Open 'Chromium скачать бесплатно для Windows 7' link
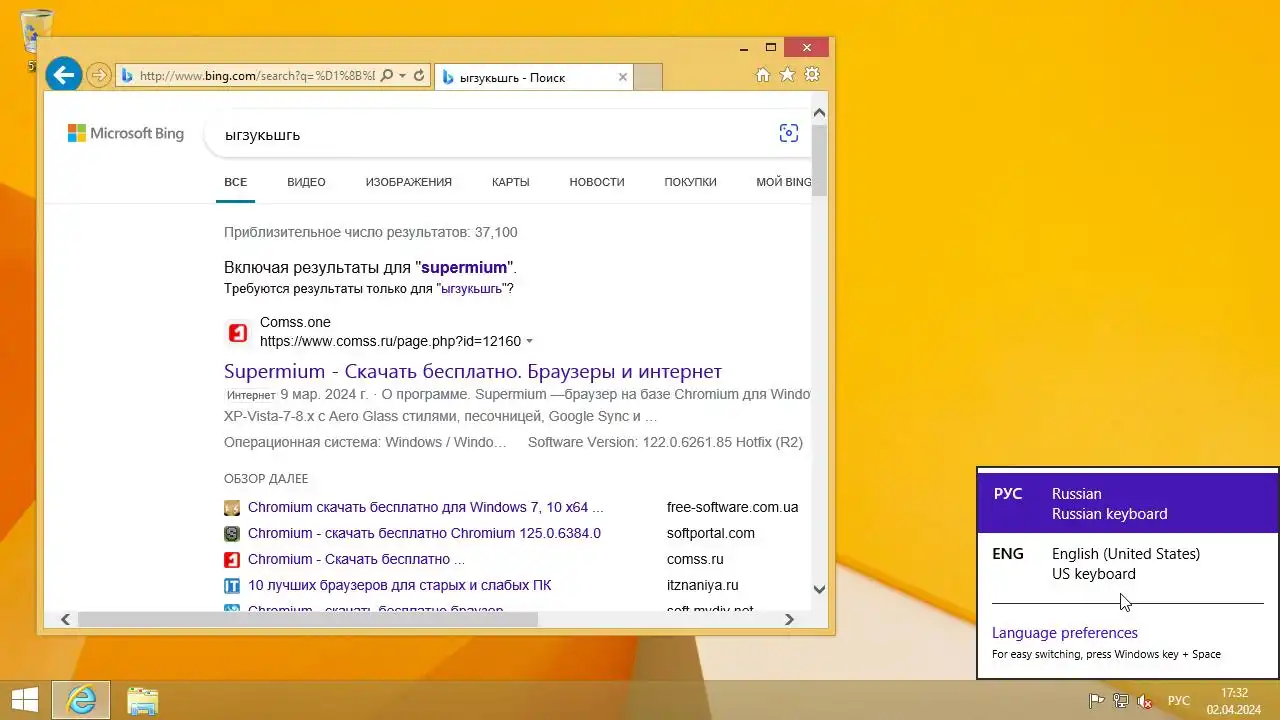Viewport: 1280px width, 720px height. pyautogui.click(x=426, y=507)
